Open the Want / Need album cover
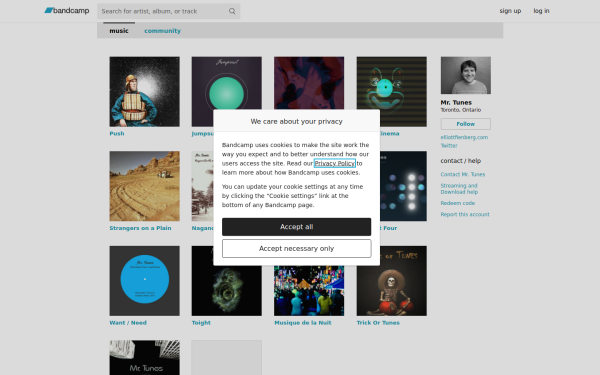The image size is (600, 375). (x=144, y=281)
